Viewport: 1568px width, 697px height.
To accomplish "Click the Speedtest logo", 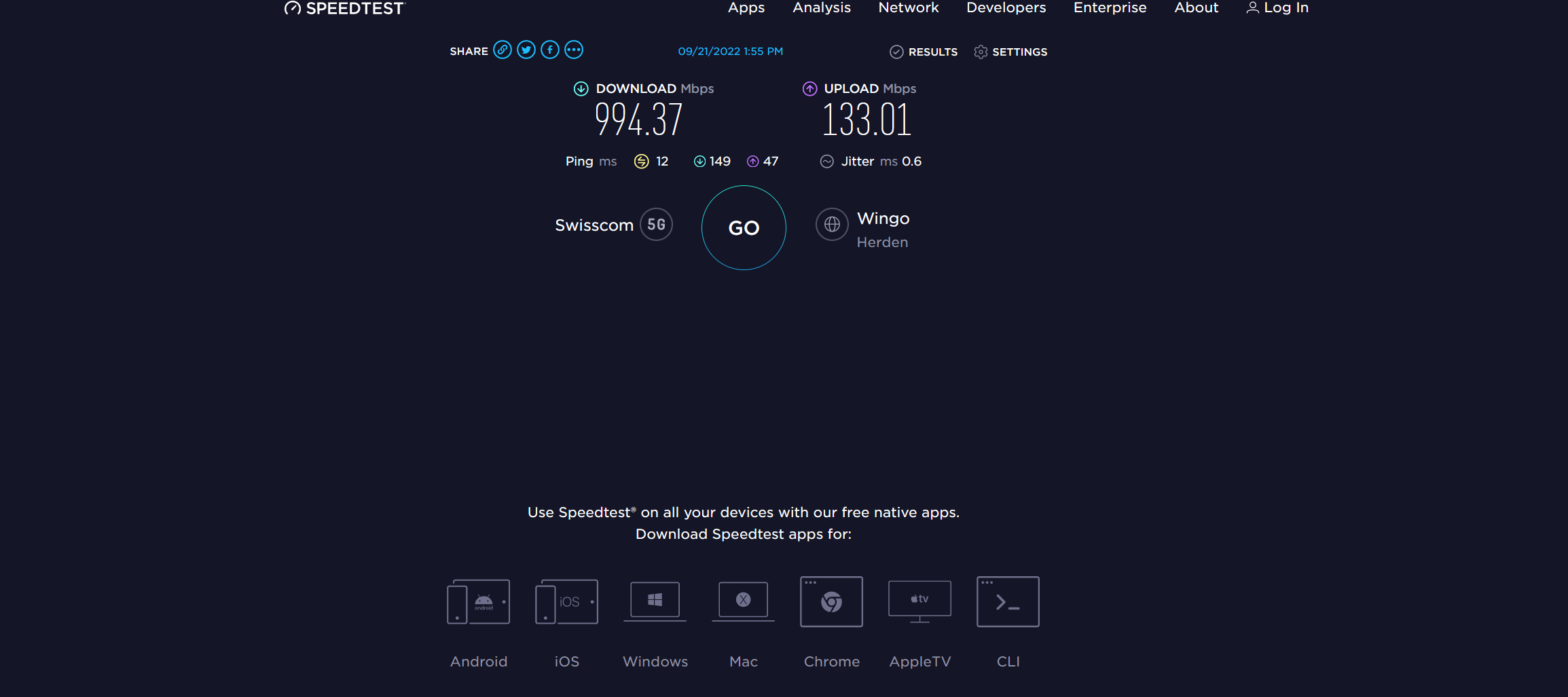I will click(x=344, y=8).
